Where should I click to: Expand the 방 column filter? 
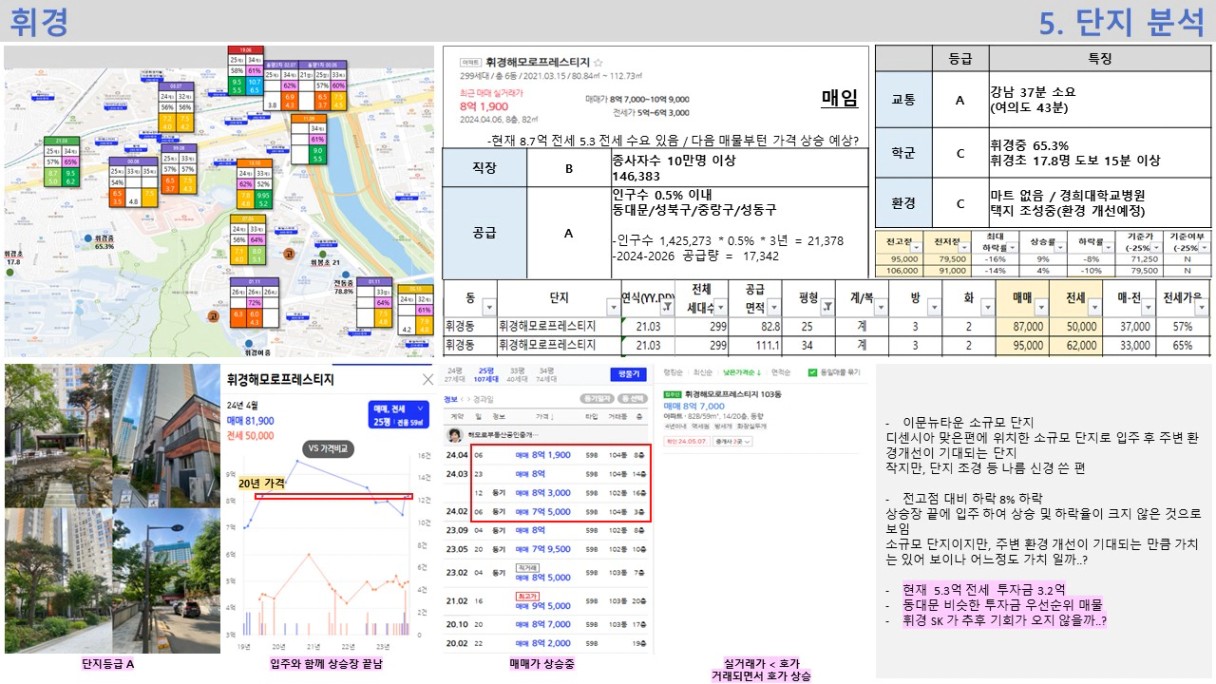[934, 308]
